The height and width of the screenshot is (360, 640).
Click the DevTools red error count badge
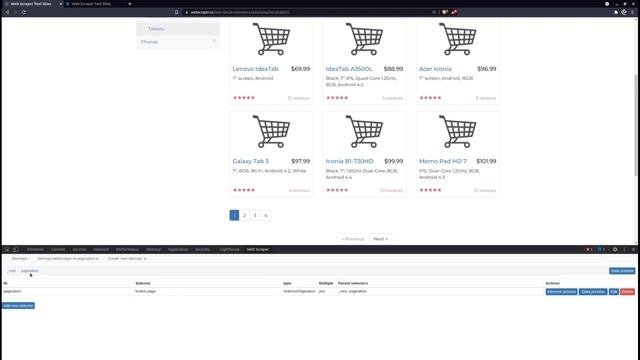click(589, 249)
